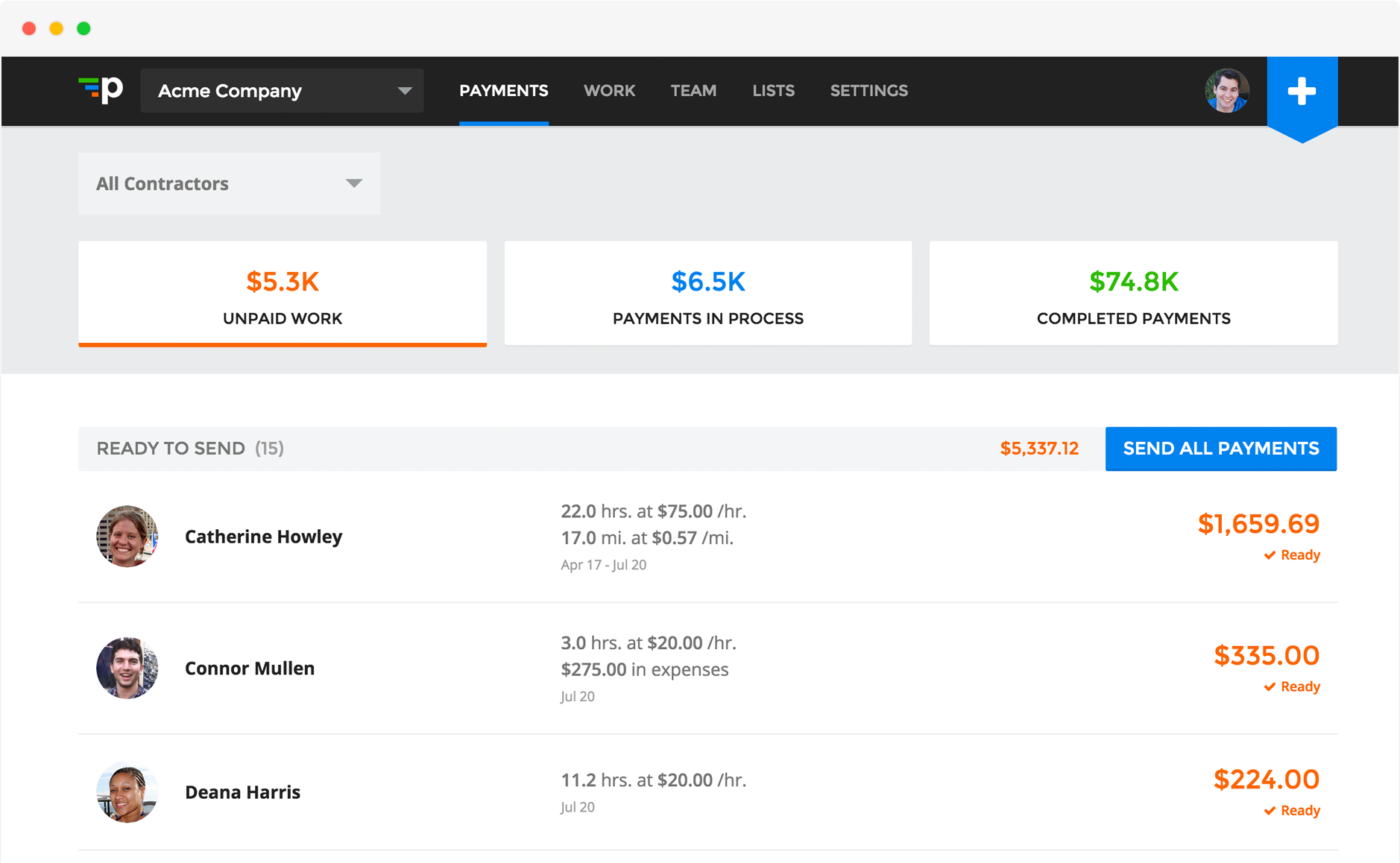This screenshot has height=863, width=1400.
Task: Click Connor Mullen's avatar photo
Action: [x=127, y=668]
